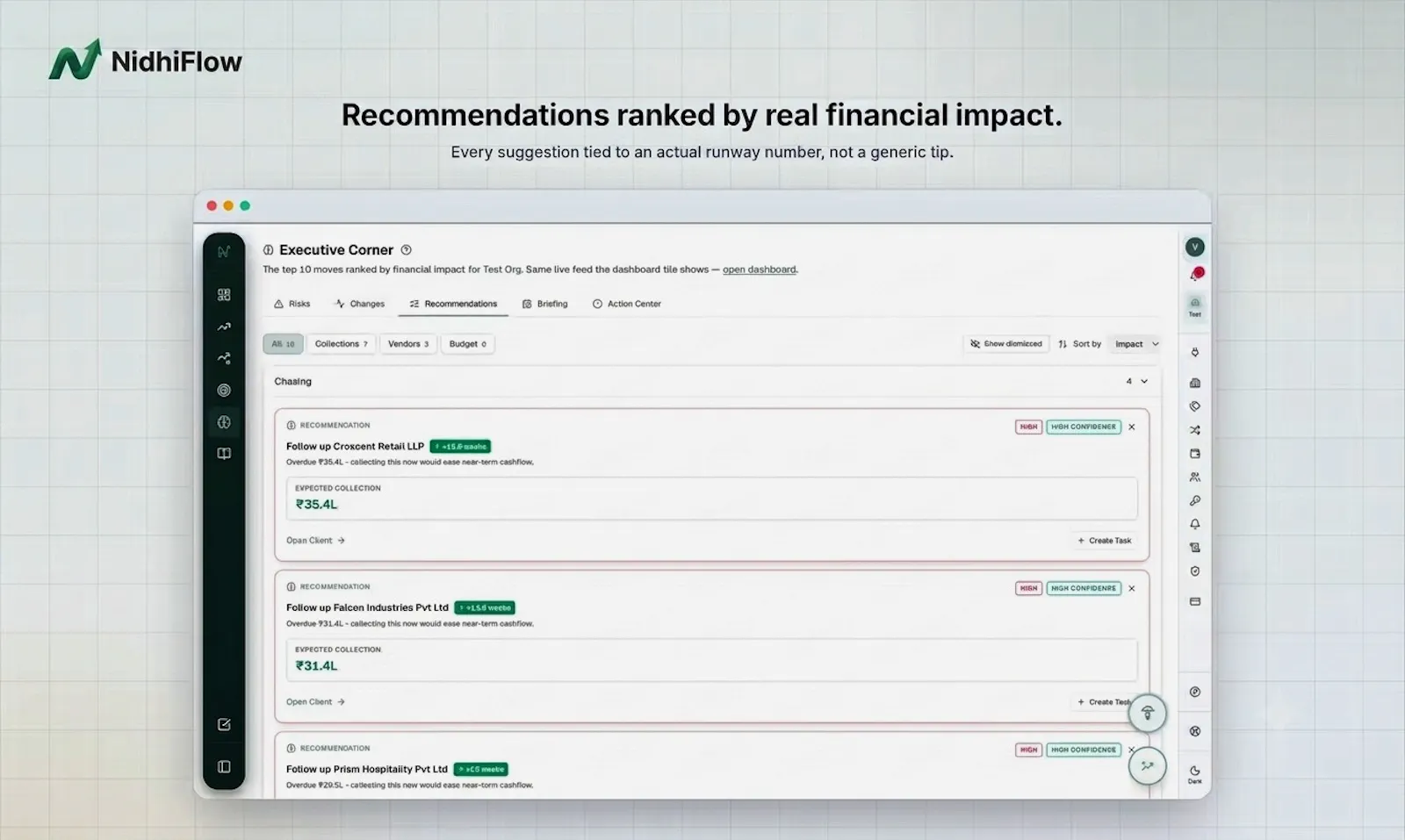Dismiss the Croxcent Retail LLP recommendation
Screen dimensions: 1405x840
pyautogui.click(x=1132, y=427)
